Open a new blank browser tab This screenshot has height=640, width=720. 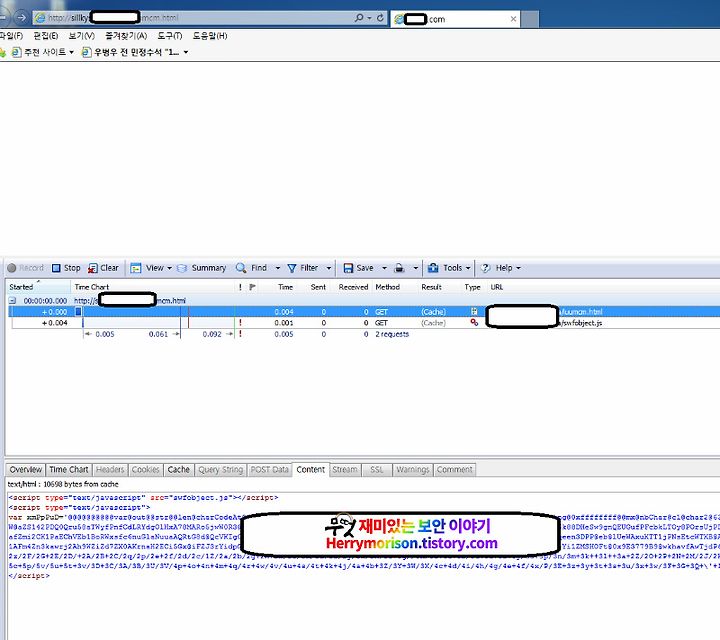pyautogui.click(x=530, y=19)
